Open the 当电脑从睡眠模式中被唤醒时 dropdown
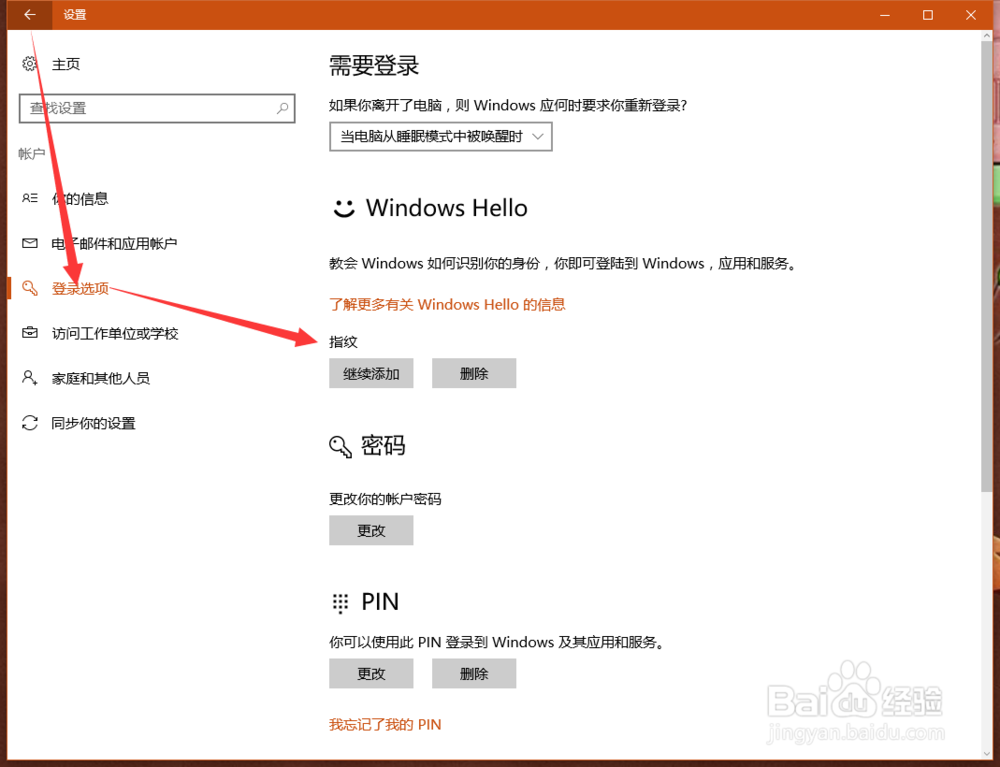The width and height of the screenshot is (1000, 767). [x=441, y=136]
